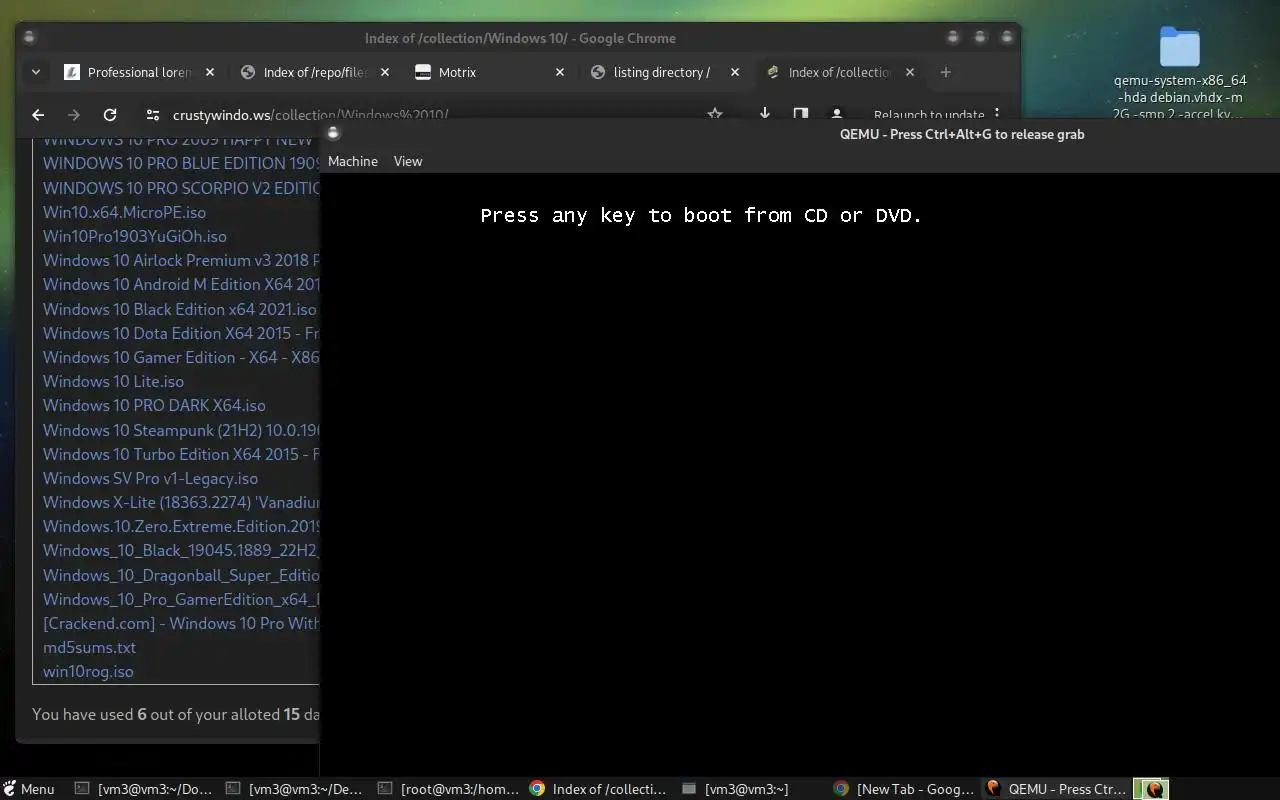Open Windows_10_Dragonball_Super_Edition link
This screenshot has height=800, width=1280.
point(181,575)
